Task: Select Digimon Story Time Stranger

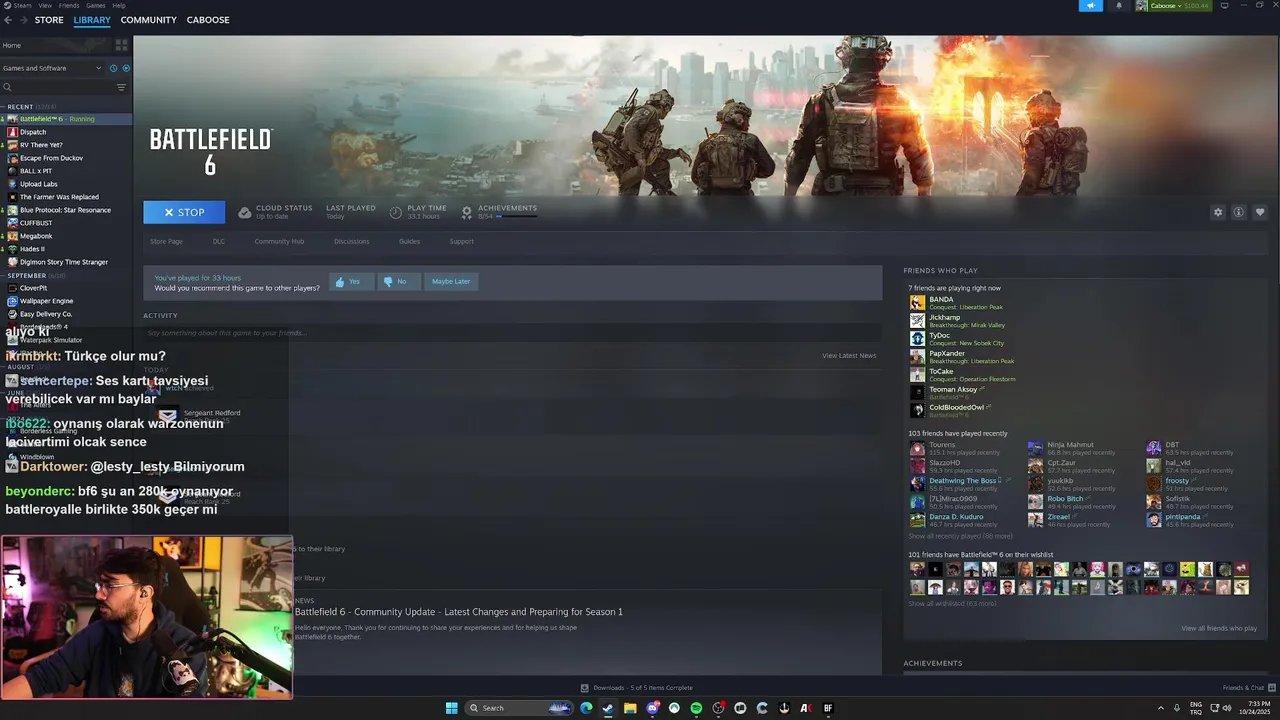Action: click(x=66, y=262)
